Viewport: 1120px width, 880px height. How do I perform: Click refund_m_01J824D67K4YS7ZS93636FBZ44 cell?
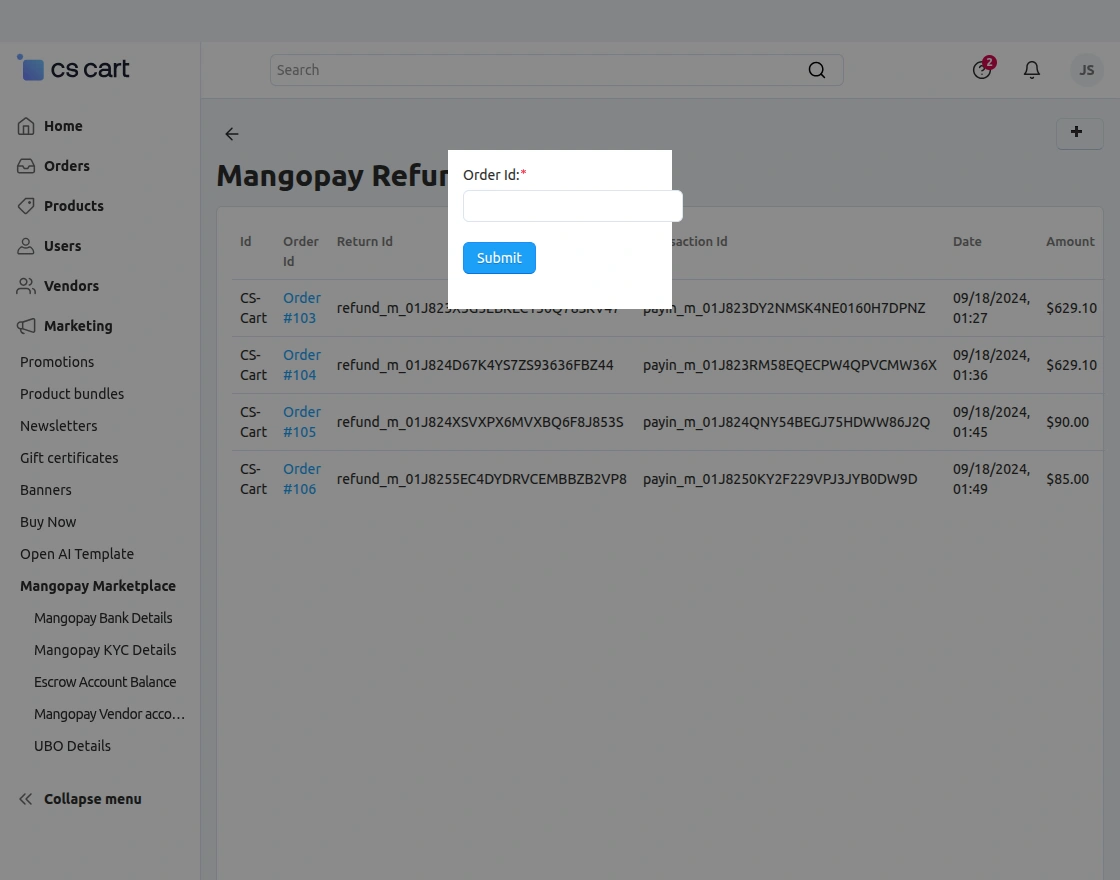tap(475, 365)
